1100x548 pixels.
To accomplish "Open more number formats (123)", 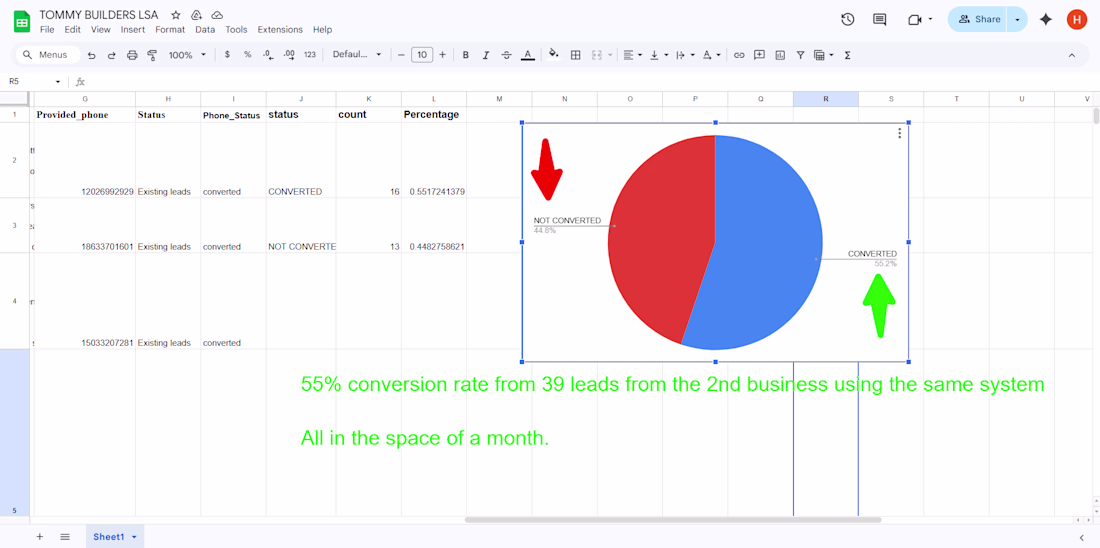I will [x=309, y=55].
